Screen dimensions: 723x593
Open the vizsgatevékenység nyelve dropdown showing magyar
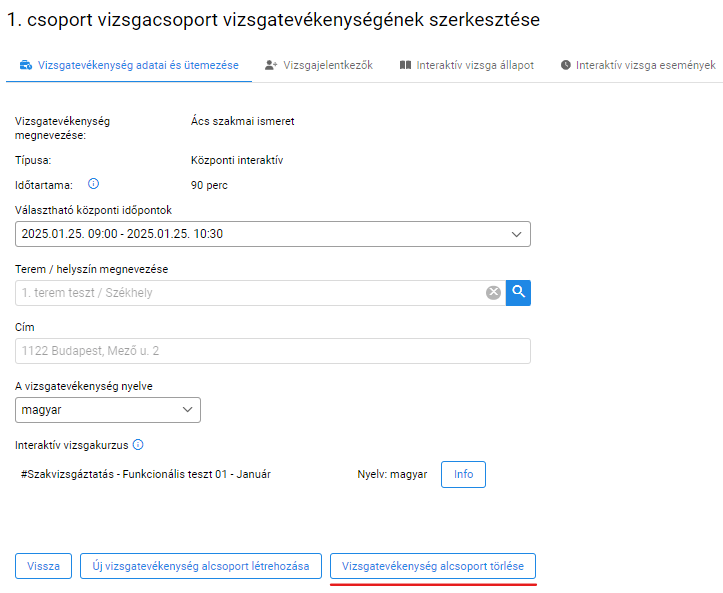click(x=108, y=409)
